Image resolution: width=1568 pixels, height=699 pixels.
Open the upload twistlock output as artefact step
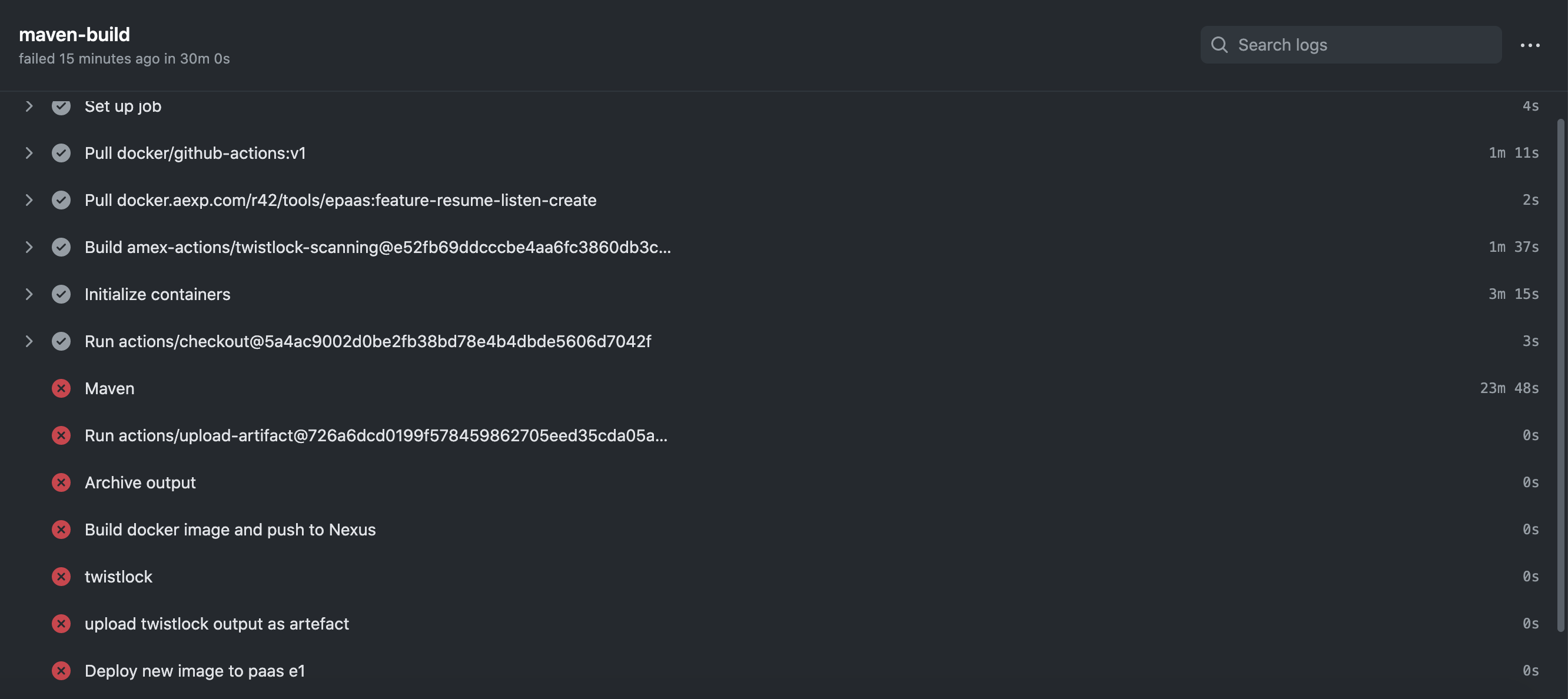click(217, 624)
